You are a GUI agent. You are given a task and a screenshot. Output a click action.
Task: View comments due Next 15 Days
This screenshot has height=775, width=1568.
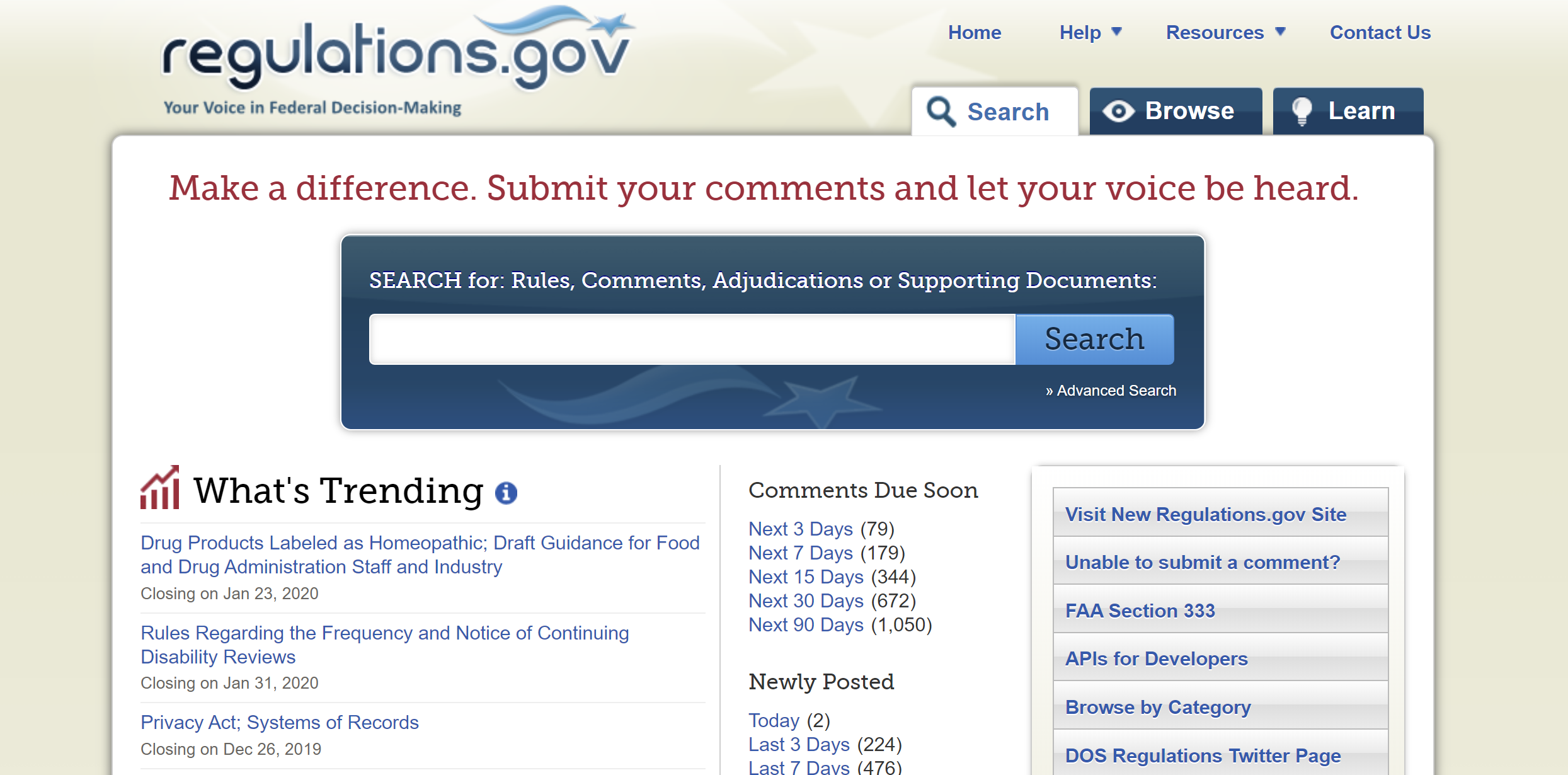click(806, 577)
